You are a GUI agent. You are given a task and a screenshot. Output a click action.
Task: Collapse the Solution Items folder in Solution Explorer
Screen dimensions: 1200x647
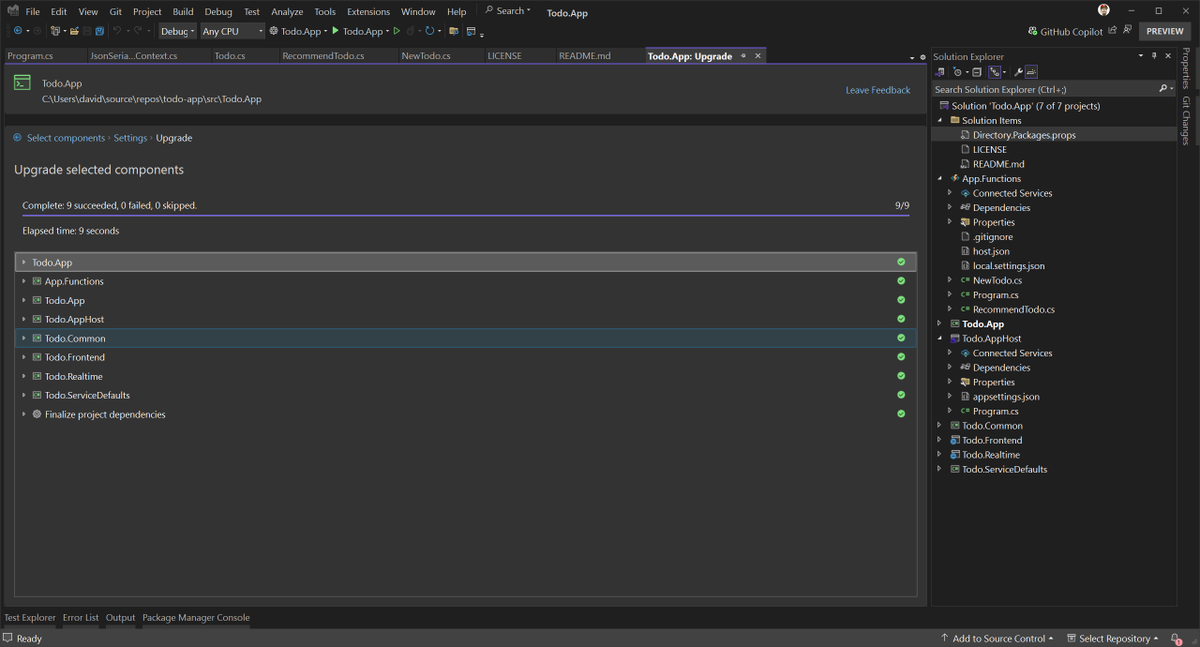point(940,120)
